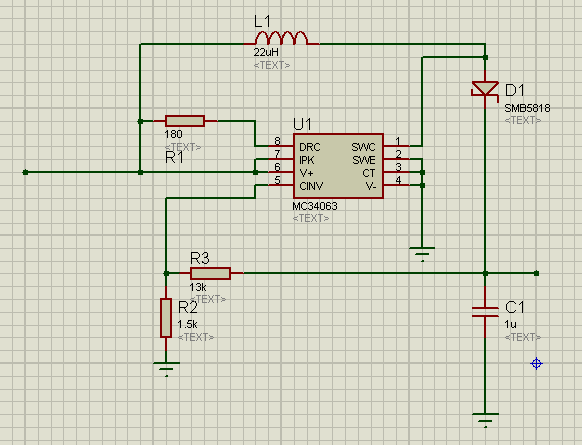Select the SMB5818 diode value label
This screenshot has width=582, height=445.
[x=527, y=108]
